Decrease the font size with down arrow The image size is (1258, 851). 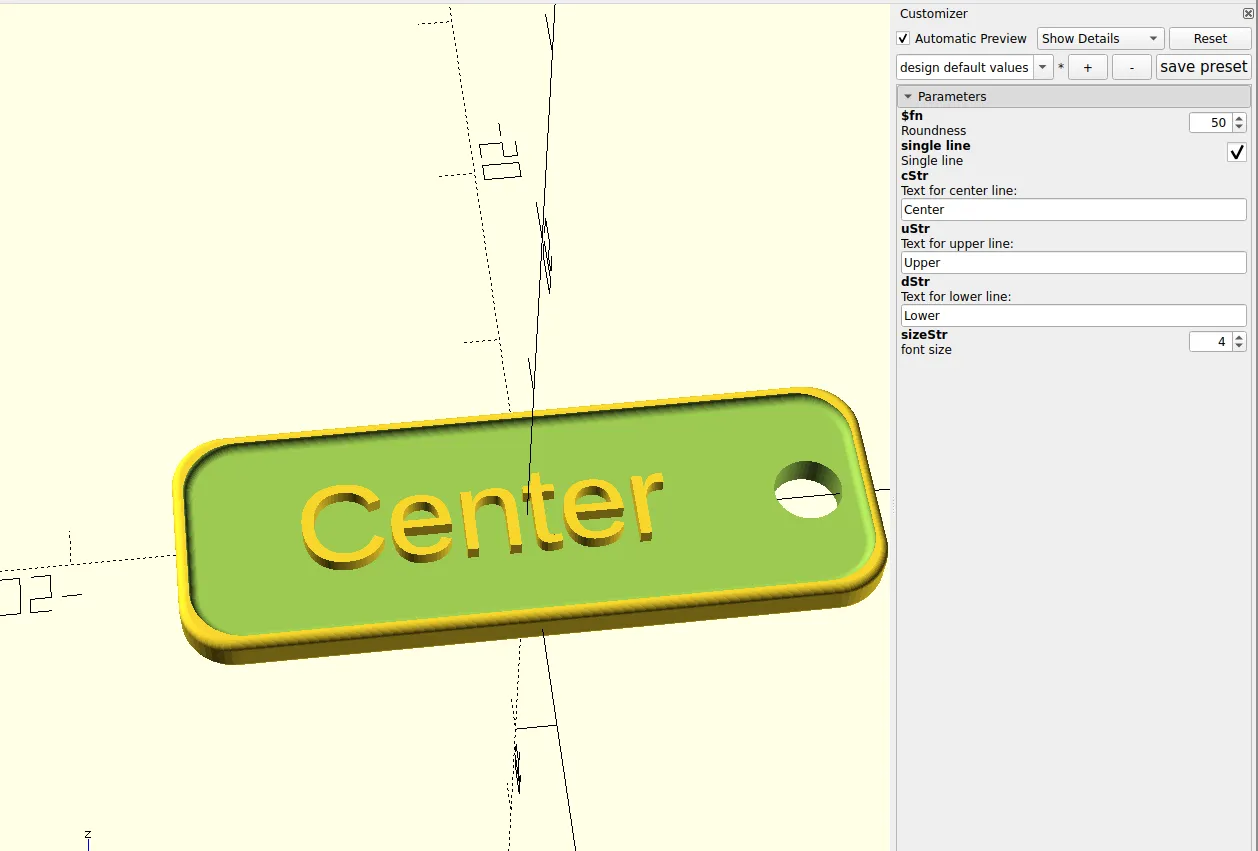(1240, 347)
